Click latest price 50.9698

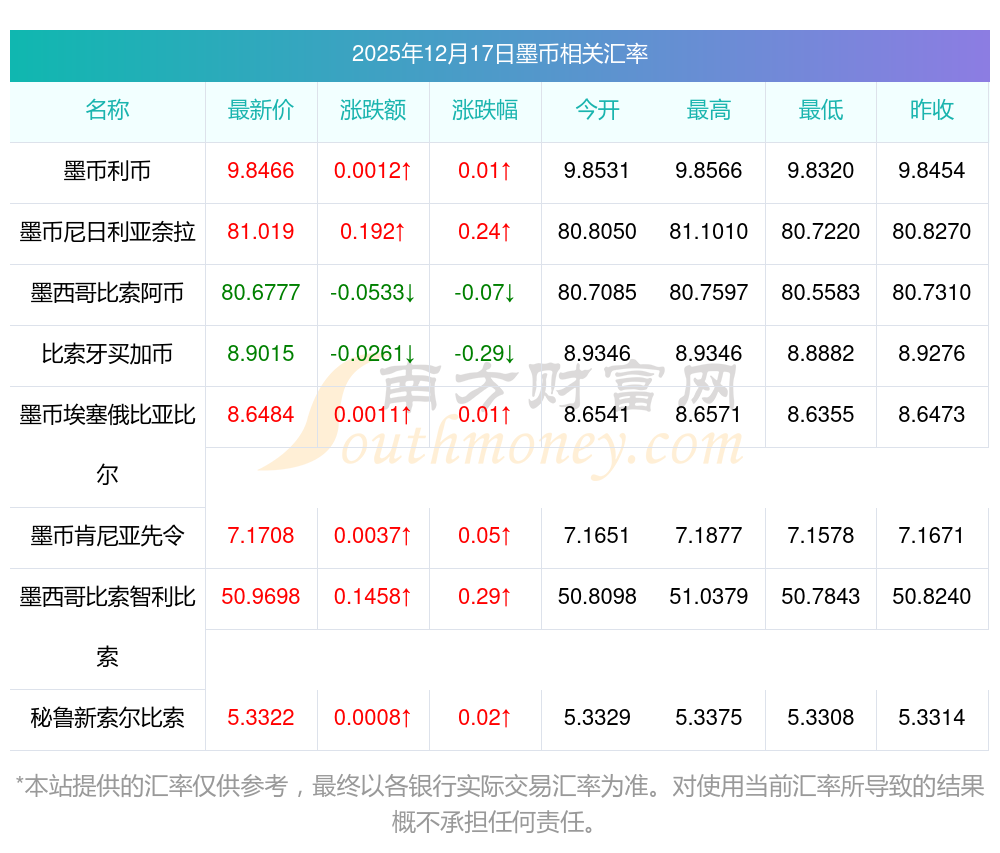click(260, 597)
